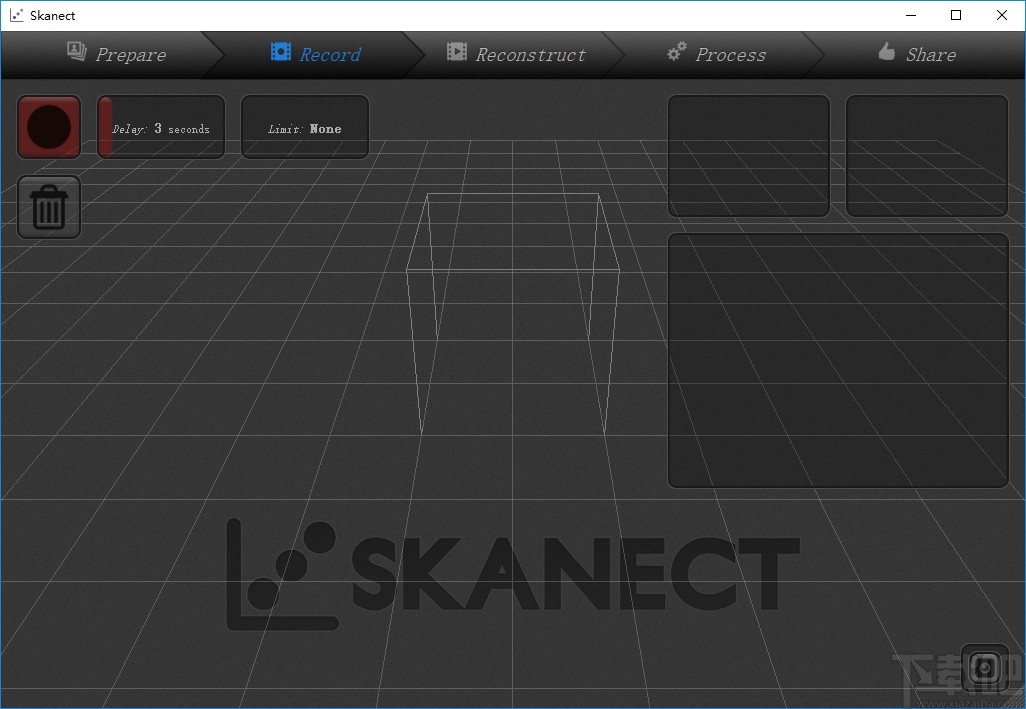1026x709 pixels.
Task: Open the Limit: None setting
Action: (x=305, y=127)
